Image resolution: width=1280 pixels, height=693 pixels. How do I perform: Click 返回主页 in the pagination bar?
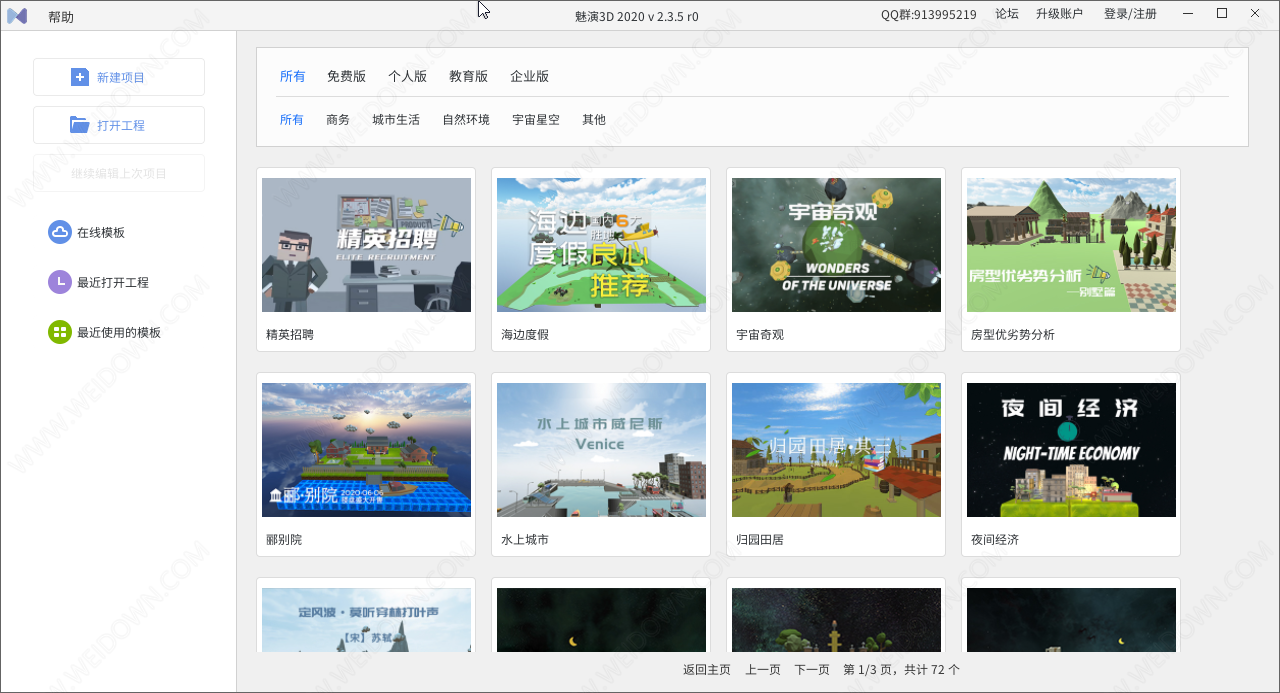tap(707, 669)
